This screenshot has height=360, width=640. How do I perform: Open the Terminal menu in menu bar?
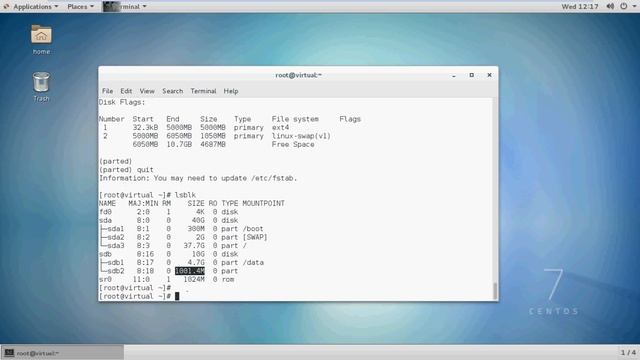(203, 91)
